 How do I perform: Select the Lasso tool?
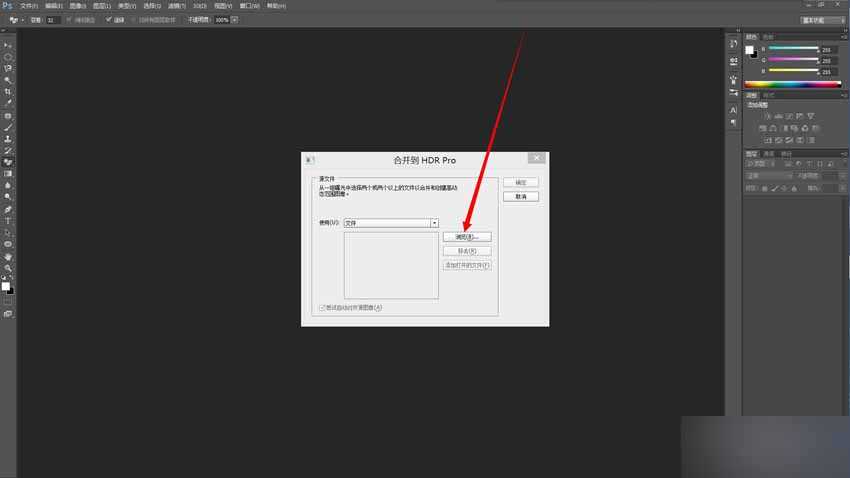8,69
